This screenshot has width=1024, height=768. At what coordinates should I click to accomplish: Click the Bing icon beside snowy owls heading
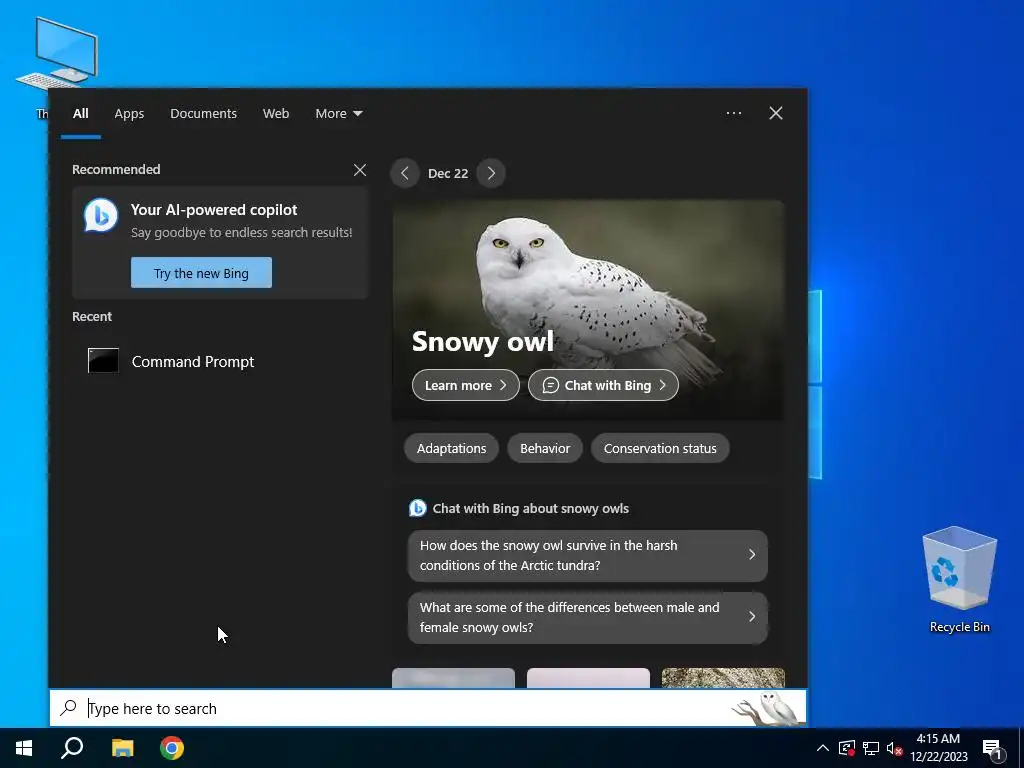coord(417,508)
